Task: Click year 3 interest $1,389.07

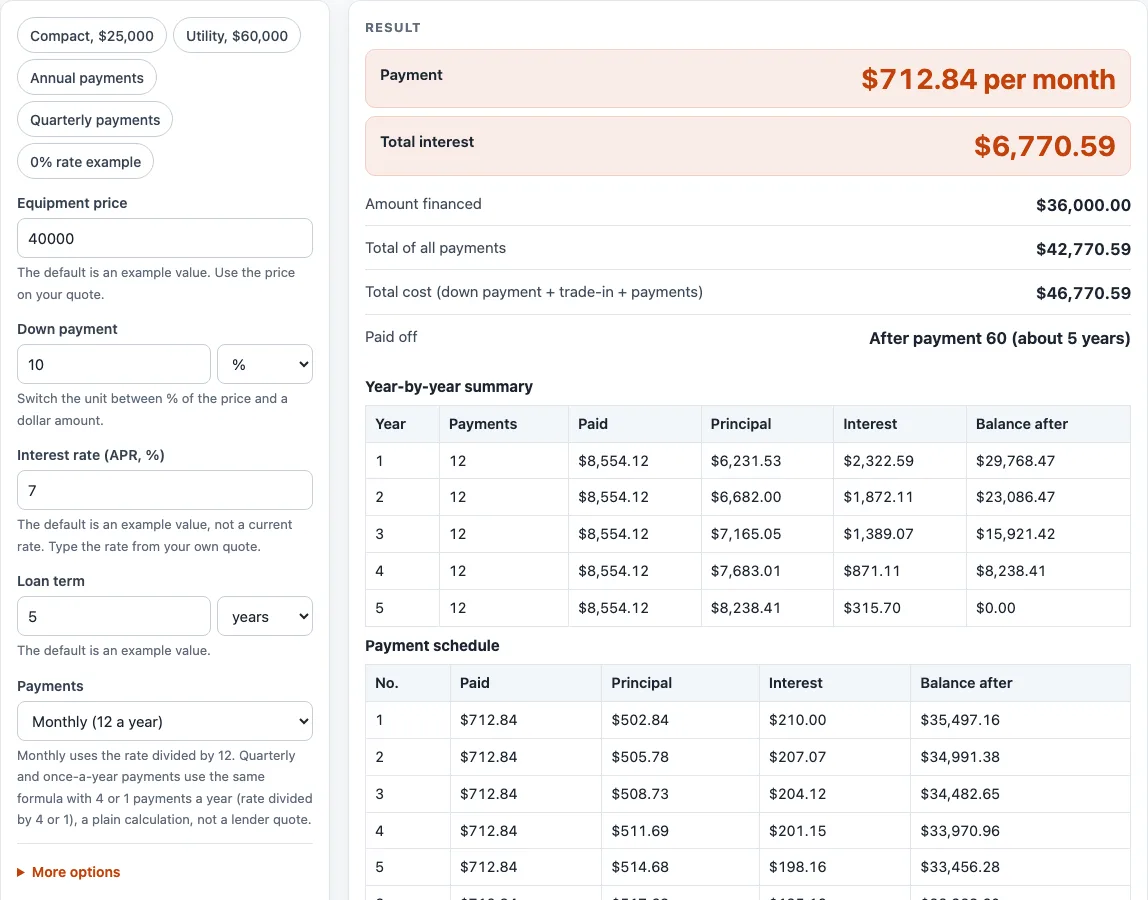Action: 878,534
